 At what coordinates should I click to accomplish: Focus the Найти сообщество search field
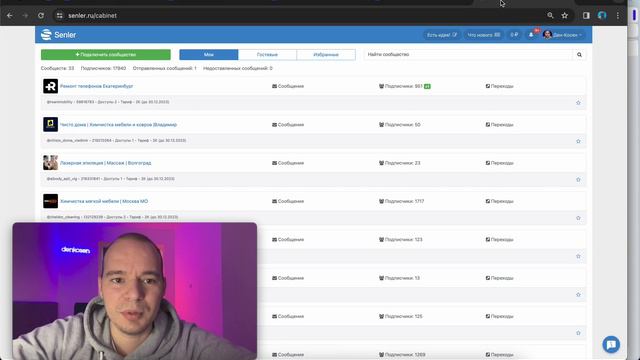[469, 54]
